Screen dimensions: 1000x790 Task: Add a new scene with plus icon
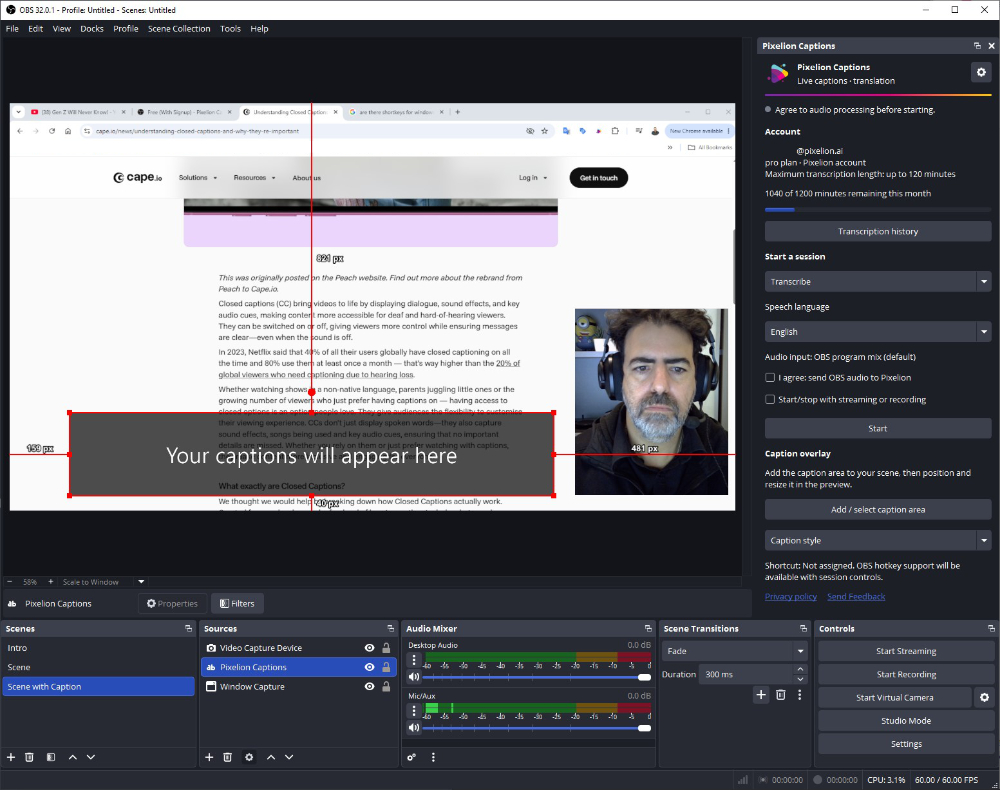pos(11,757)
